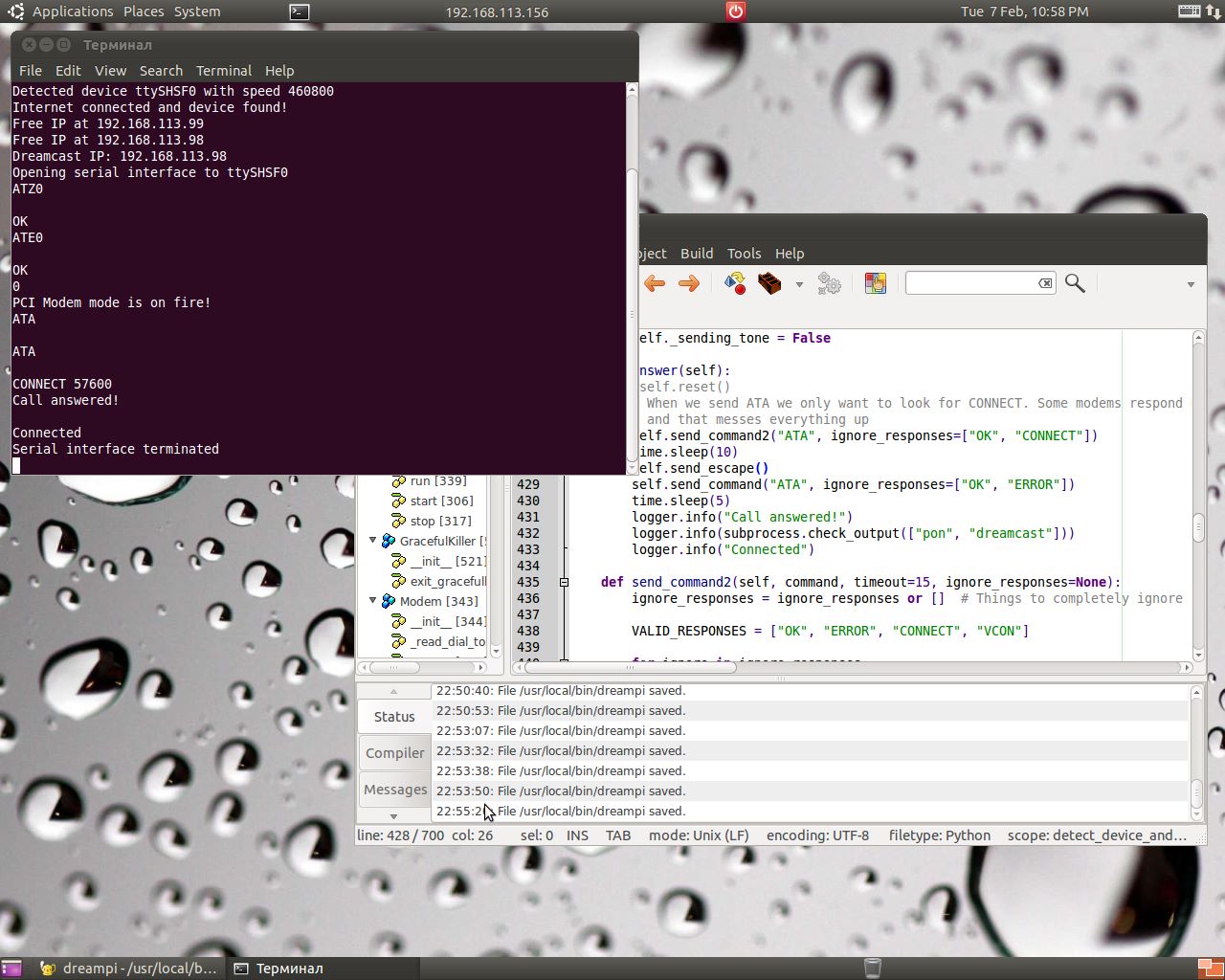Click the Geany navigate forward arrow

(688, 283)
